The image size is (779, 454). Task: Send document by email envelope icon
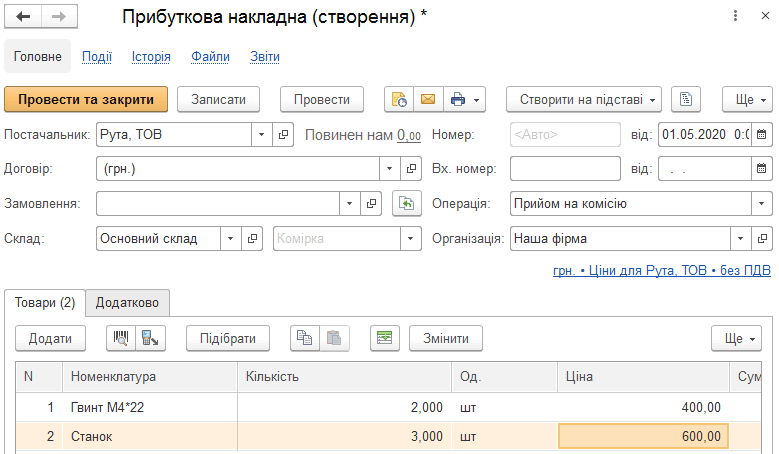click(x=428, y=99)
